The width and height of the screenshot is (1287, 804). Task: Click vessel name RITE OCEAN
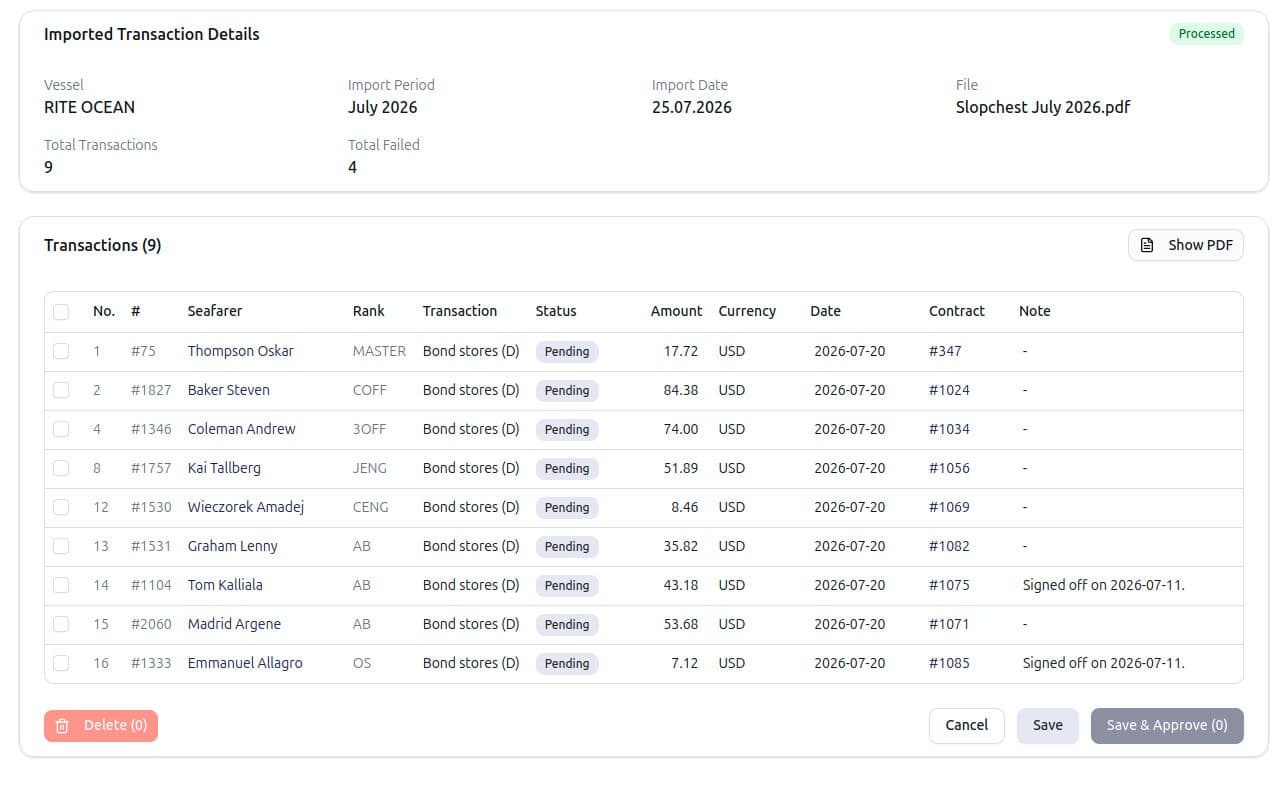tap(89, 107)
